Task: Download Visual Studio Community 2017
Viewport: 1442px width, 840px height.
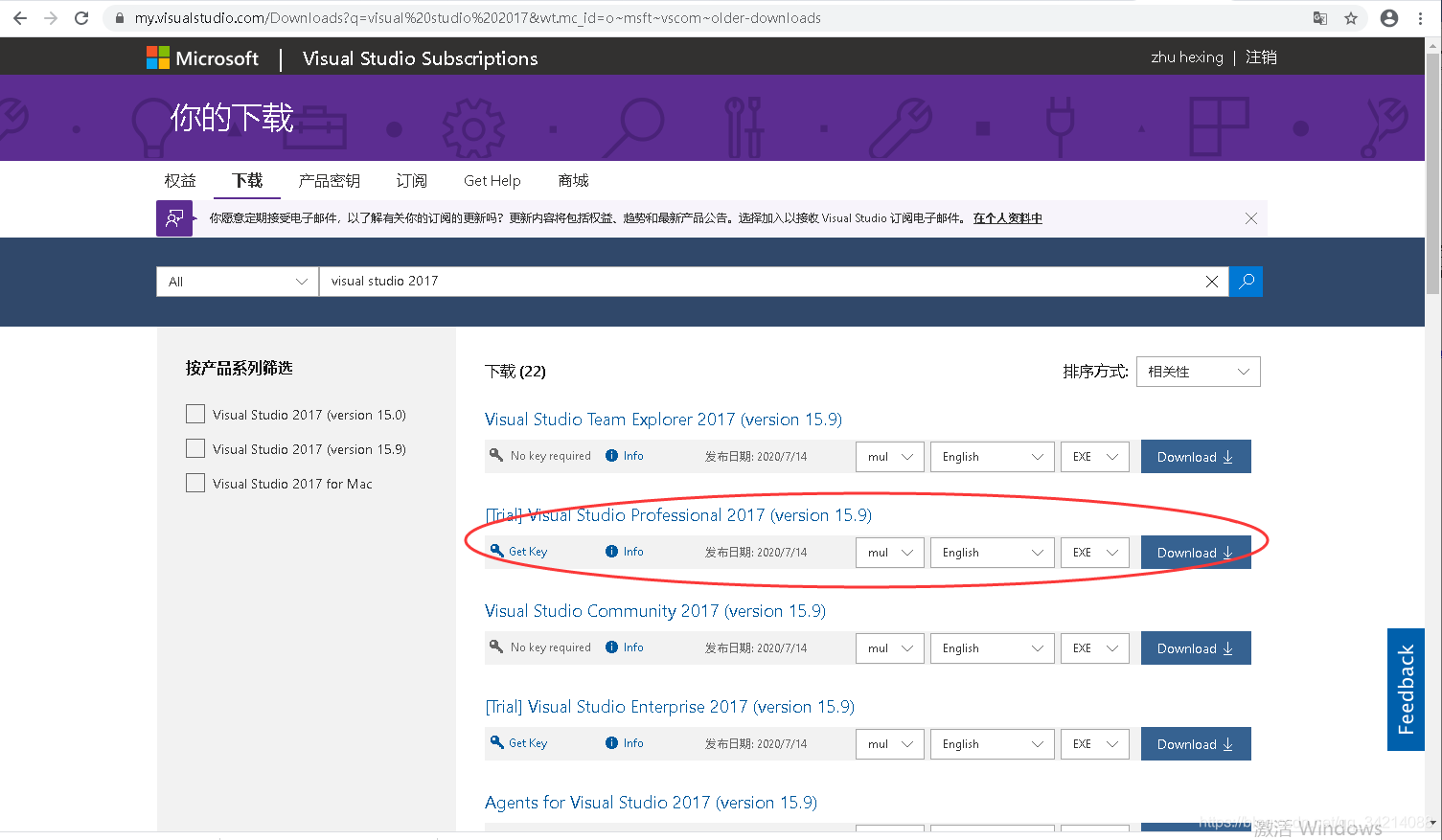Action: coord(1196,648)
